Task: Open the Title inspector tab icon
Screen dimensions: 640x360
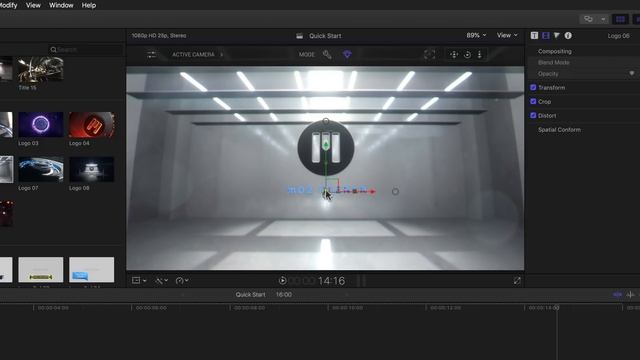Action: click(534, 36)
